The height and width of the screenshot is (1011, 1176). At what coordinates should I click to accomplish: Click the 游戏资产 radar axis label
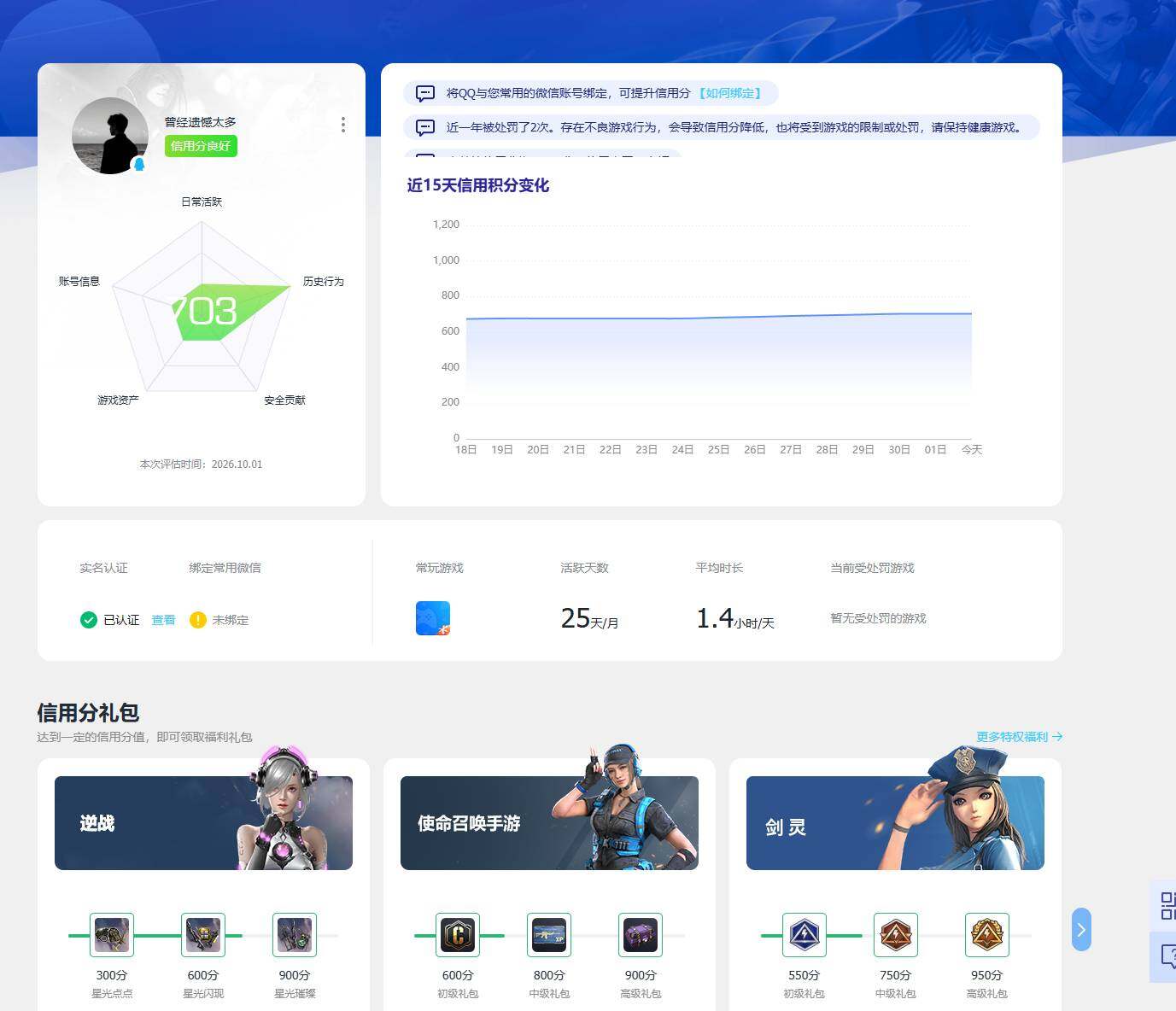click(x=118, y=400)
